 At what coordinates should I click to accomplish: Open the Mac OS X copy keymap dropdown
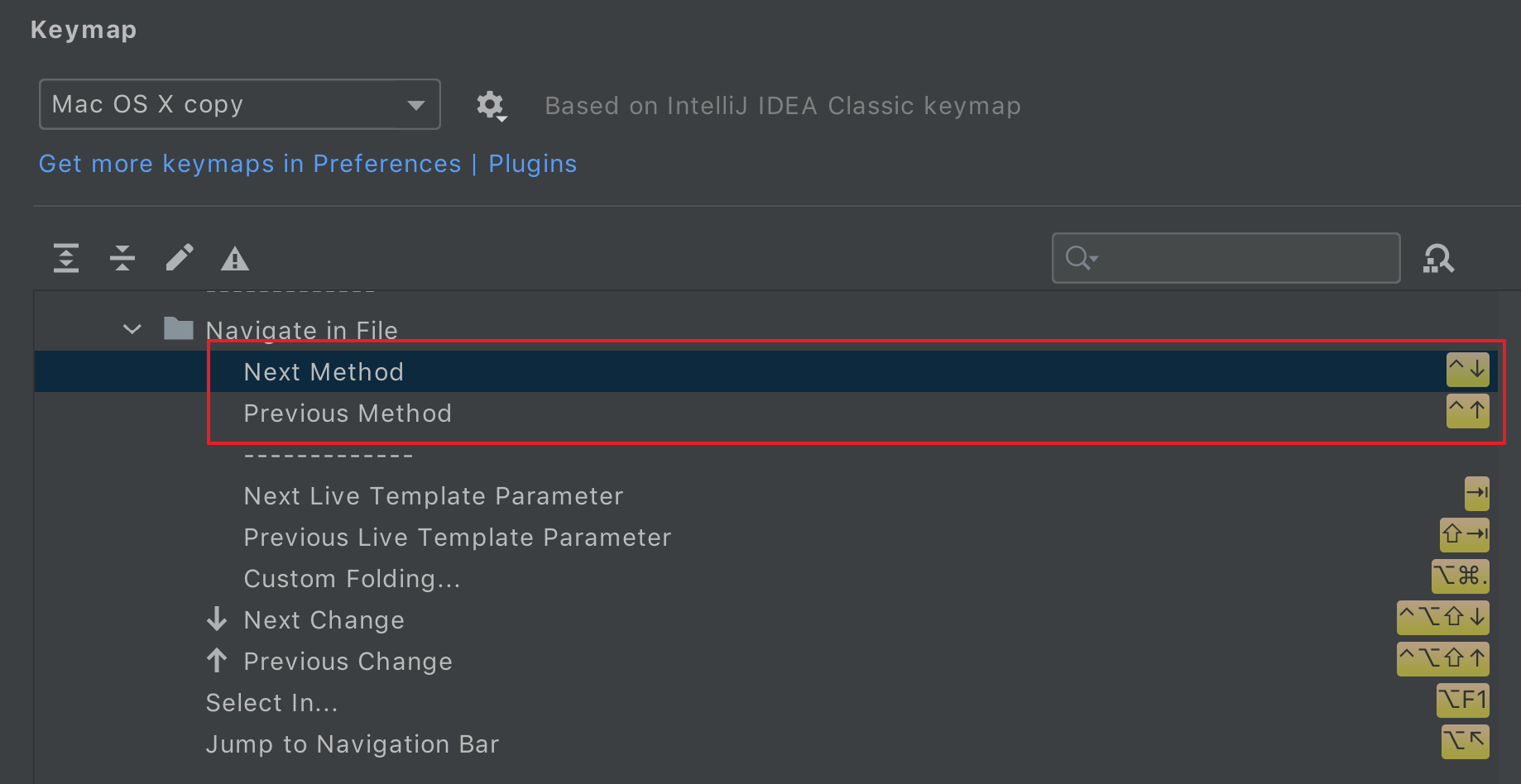point(239,104)
